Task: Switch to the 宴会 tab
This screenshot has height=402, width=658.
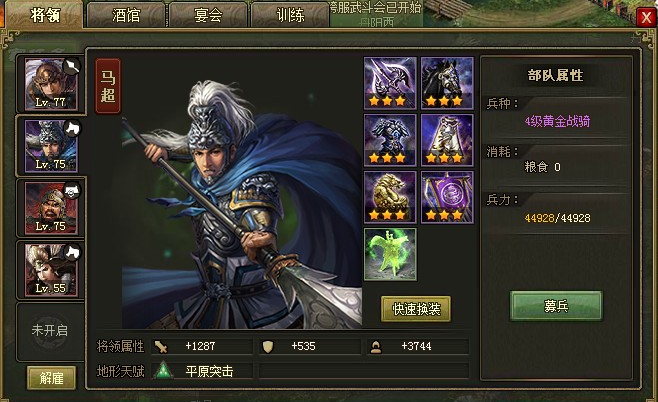Action: [x=208, y=15]
